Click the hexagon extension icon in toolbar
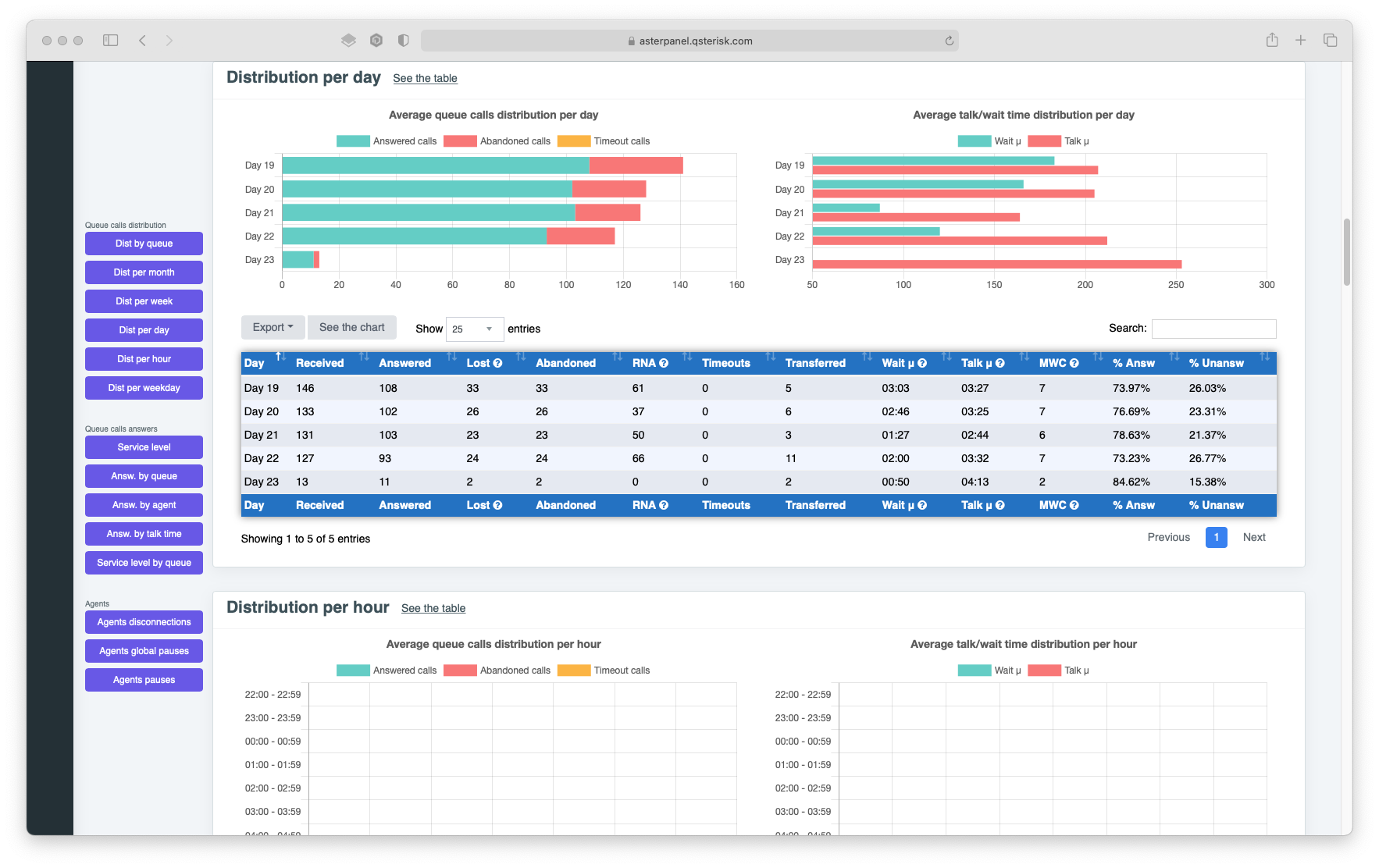The width and height of the screenshot is (1379, 868). 376,41
